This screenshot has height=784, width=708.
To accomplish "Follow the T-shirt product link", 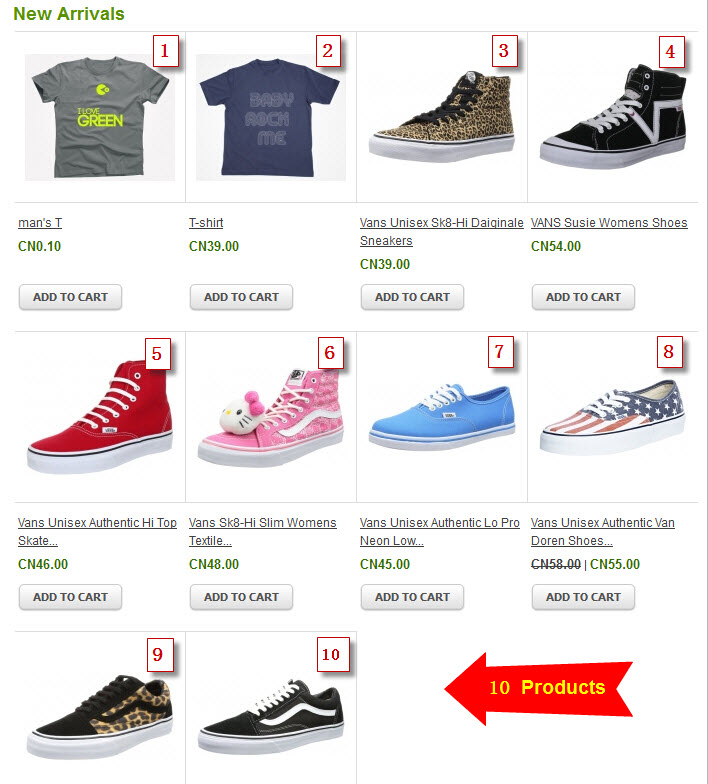I will (206, 222).
